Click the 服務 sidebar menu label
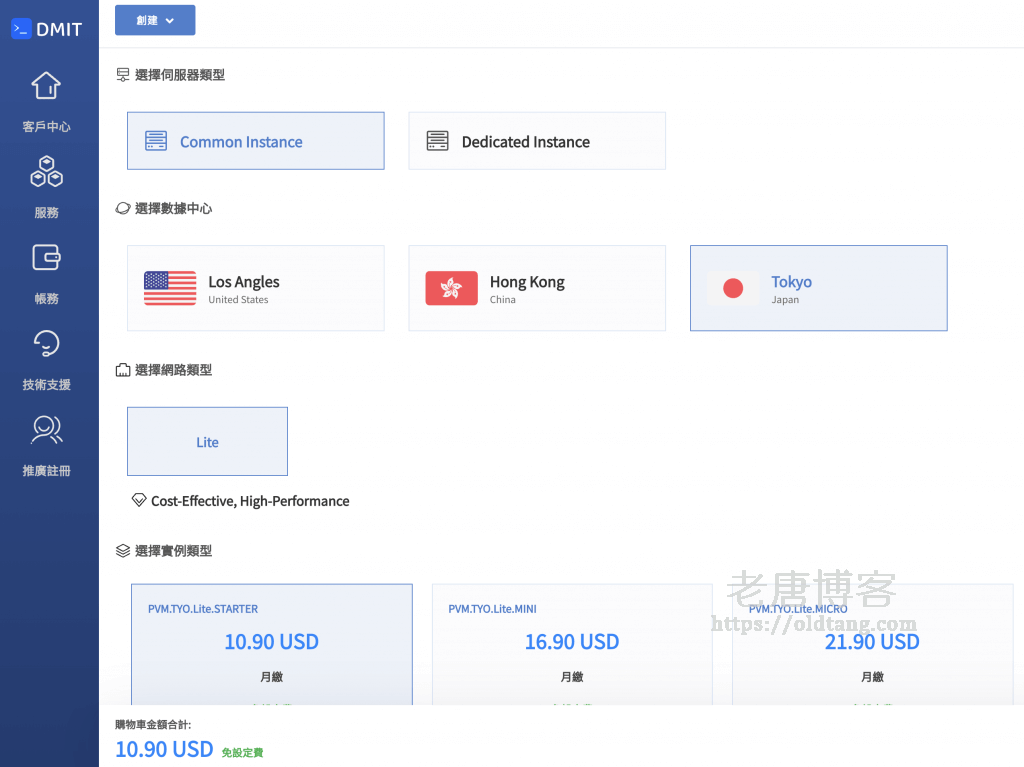 point(46,213)
